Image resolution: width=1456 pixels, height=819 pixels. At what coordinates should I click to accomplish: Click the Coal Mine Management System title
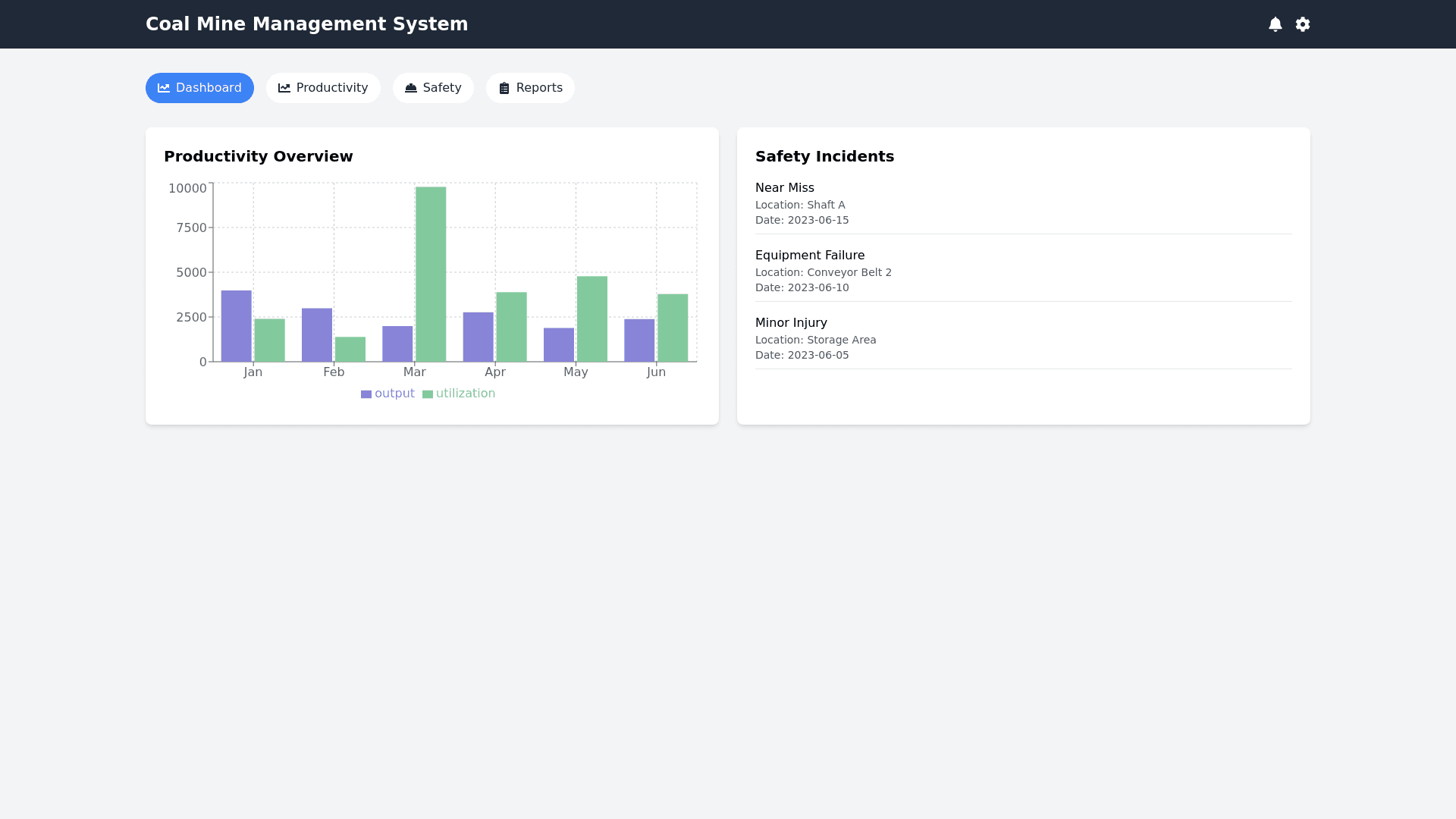tap(306, 24)
